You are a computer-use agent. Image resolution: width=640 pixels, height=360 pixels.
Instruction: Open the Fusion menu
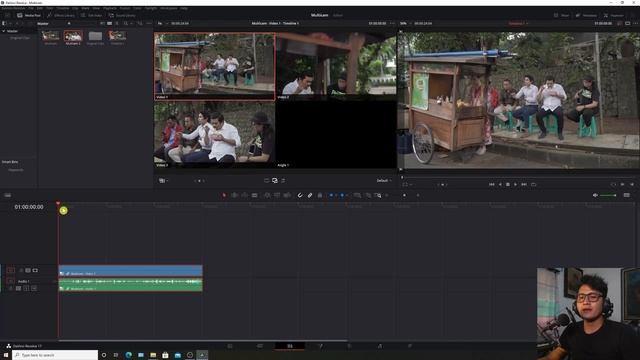point(125,8)
